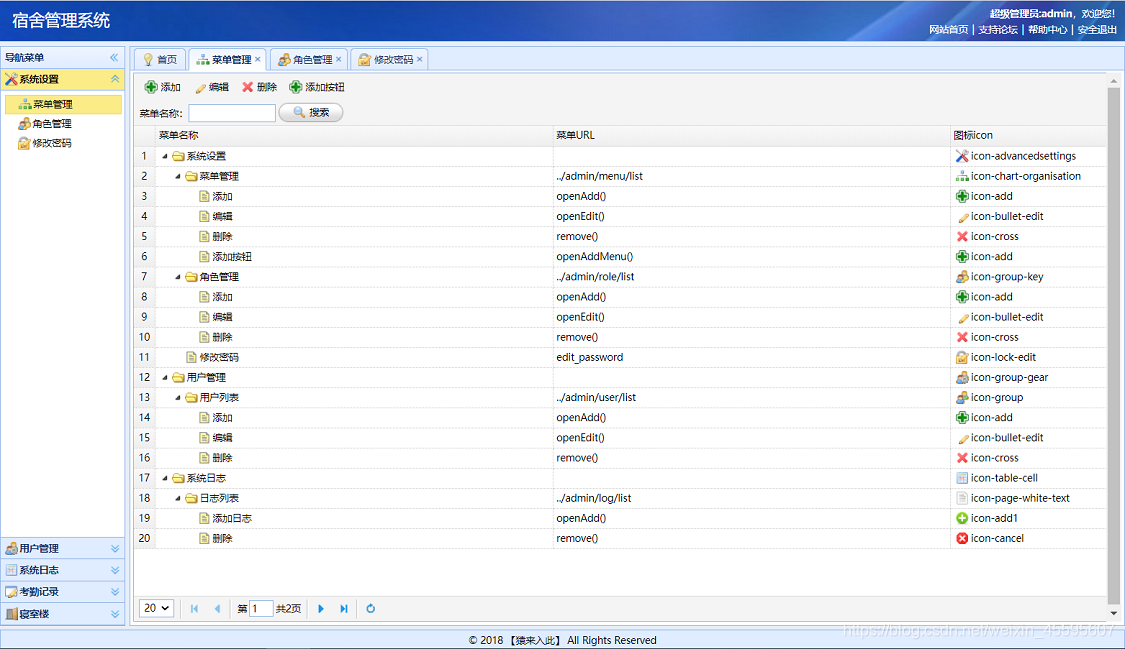Viewport: 1125px width, 649px height.
Task: Collapse the 角色管理 row in the tree grid
Action: pyautogui.click(x=178, y=276)
